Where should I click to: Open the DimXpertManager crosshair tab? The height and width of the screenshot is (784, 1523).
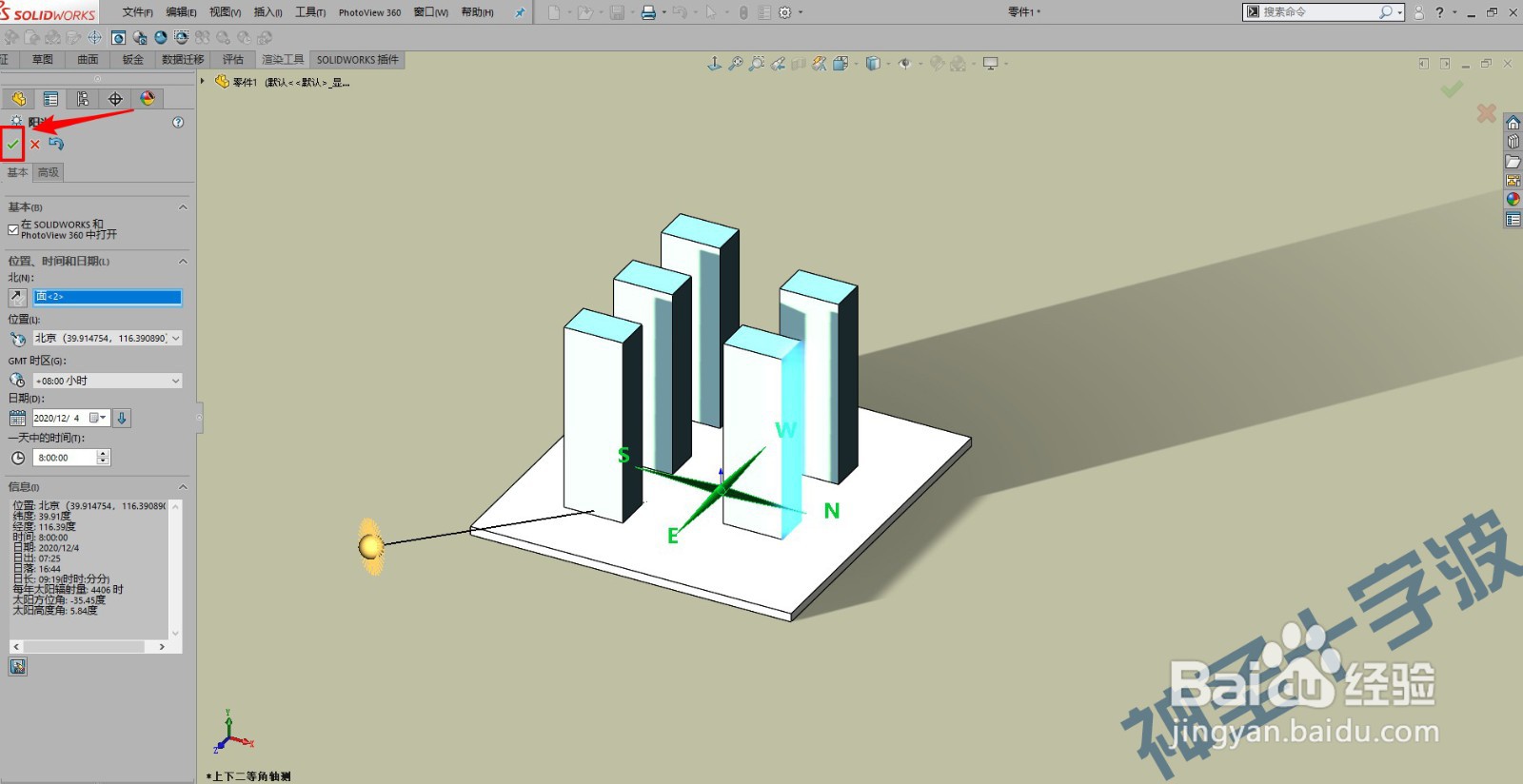point(115,99)
